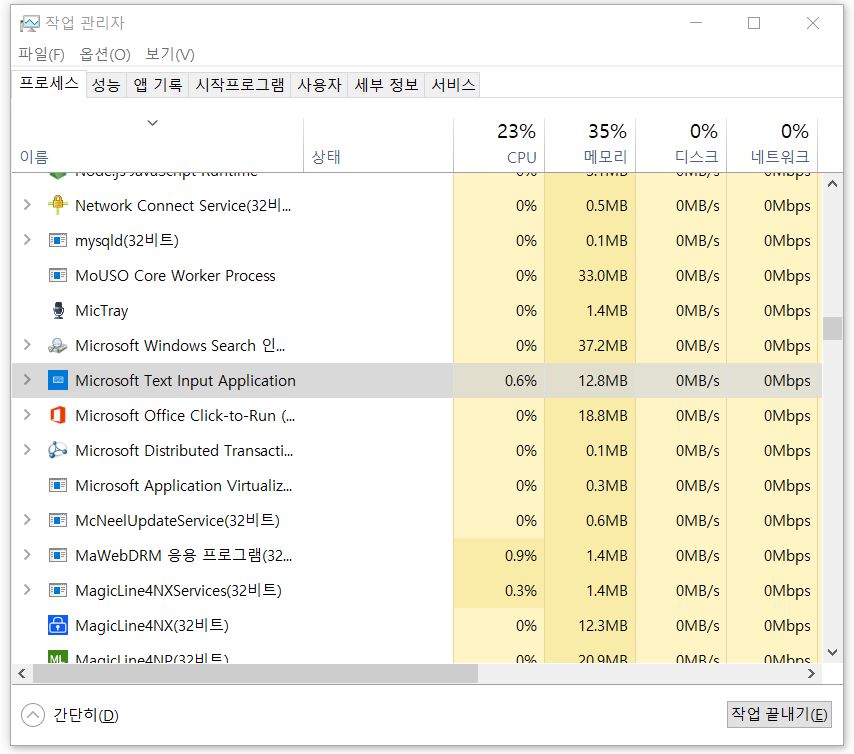Click the Task Manager title bar icon

tap(29, 23)
